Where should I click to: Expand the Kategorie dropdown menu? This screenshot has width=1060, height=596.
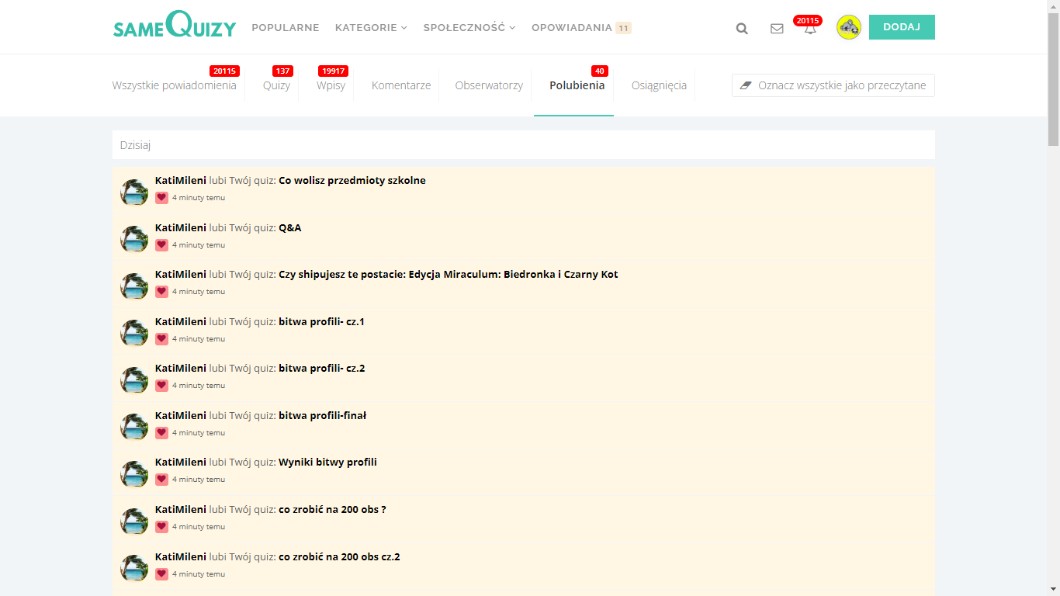pyautogui.click(x=370, y=28)
